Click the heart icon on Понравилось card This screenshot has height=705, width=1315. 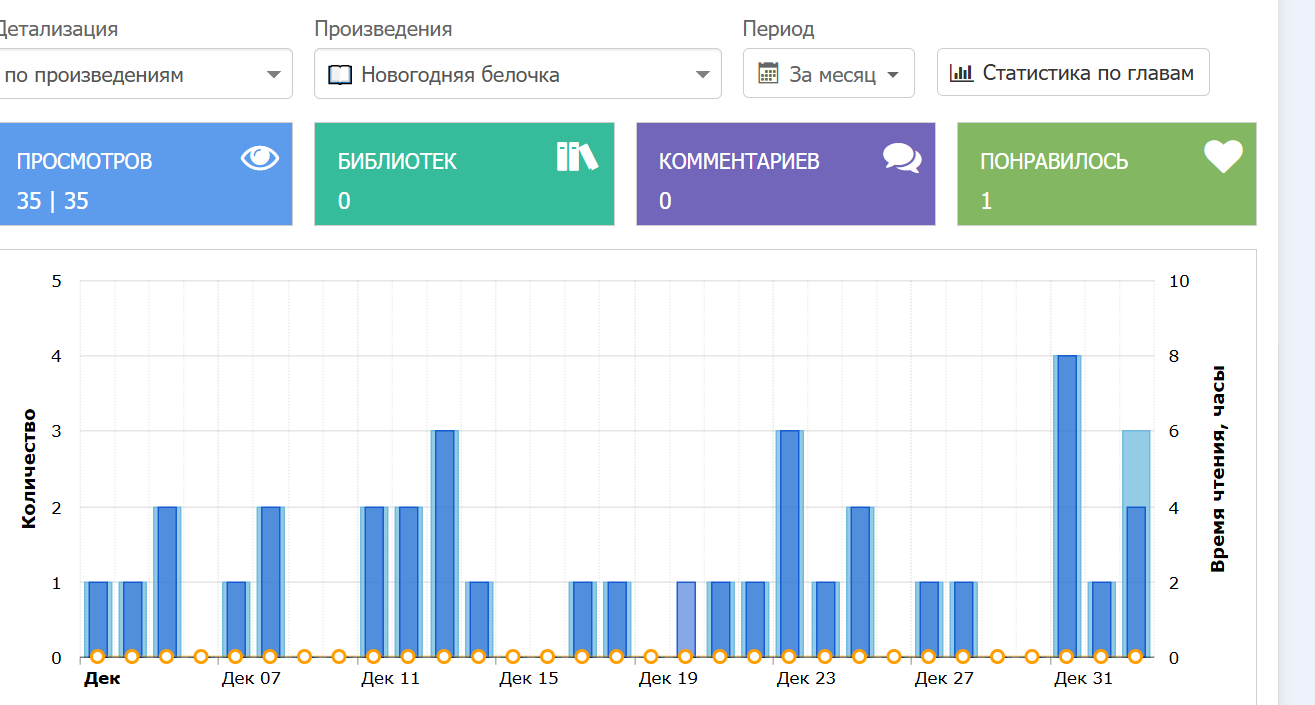[x=1222, y=157]
